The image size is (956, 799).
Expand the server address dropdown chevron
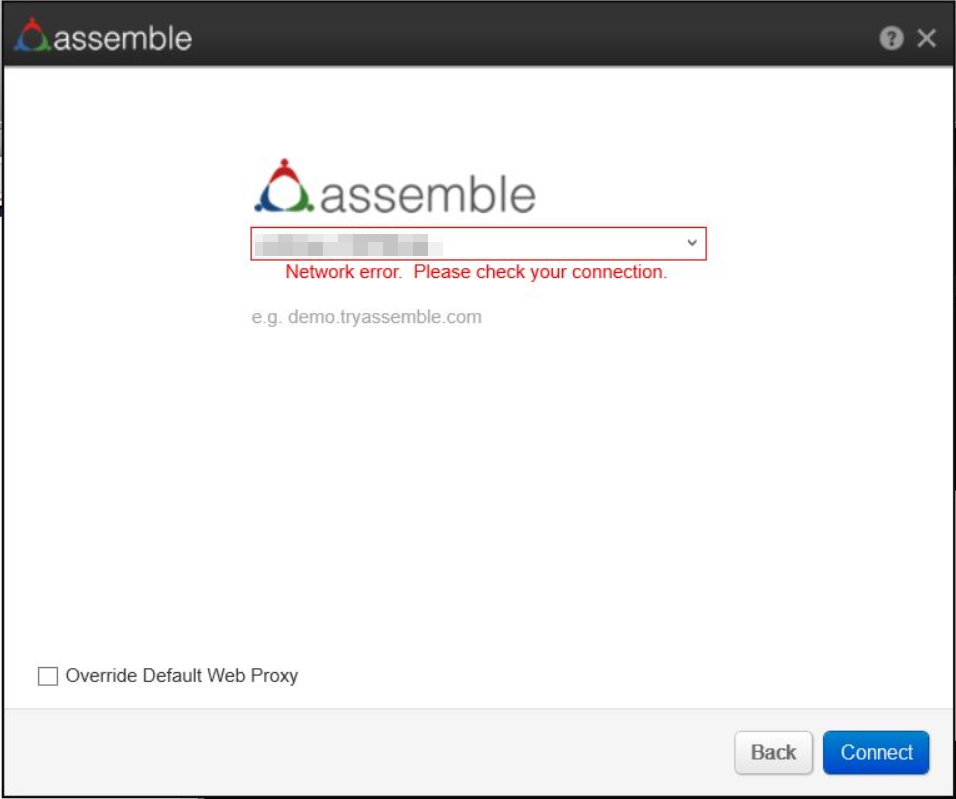[x=691, y=243]
